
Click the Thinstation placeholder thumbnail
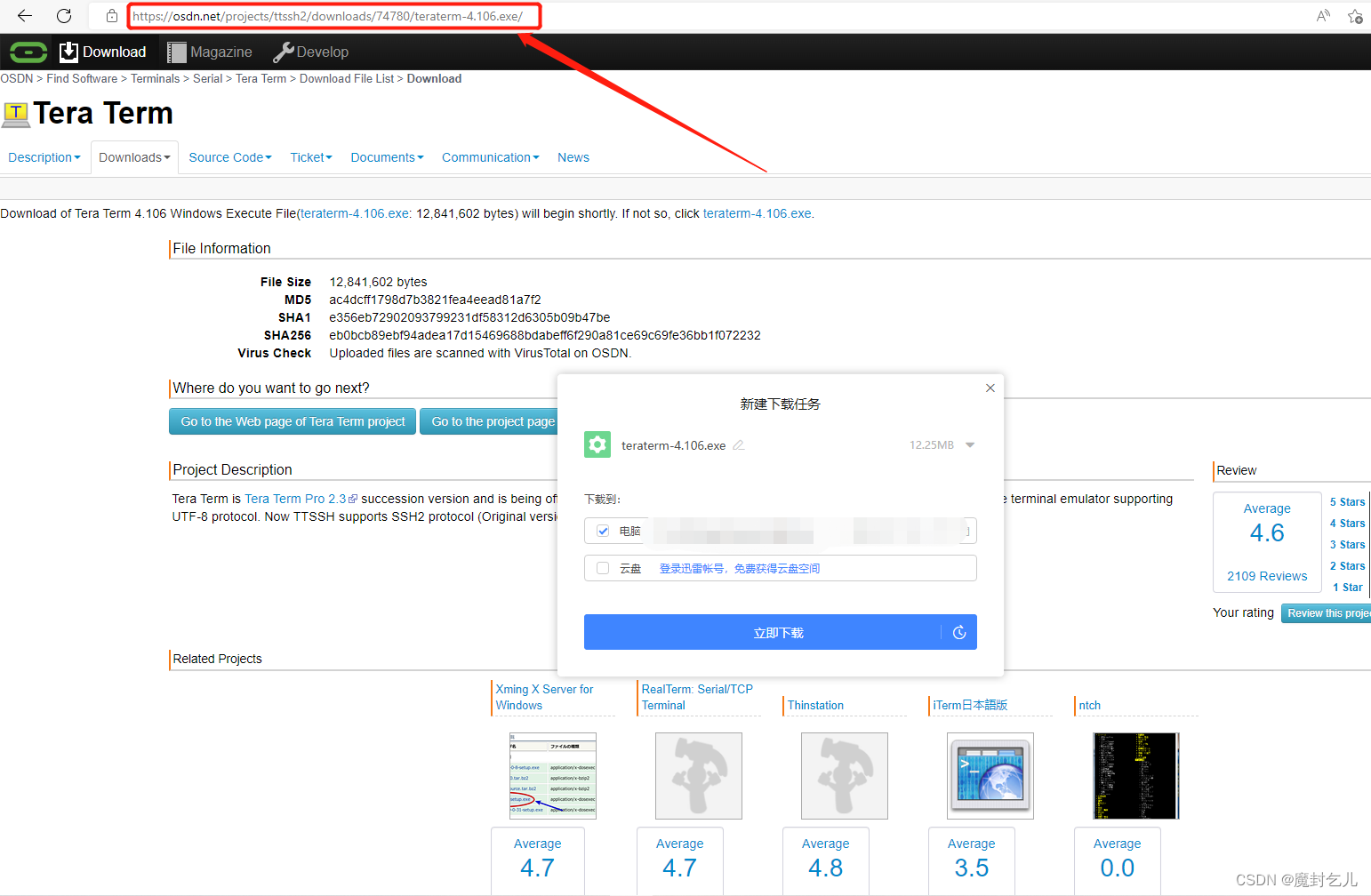pos(845,776)
